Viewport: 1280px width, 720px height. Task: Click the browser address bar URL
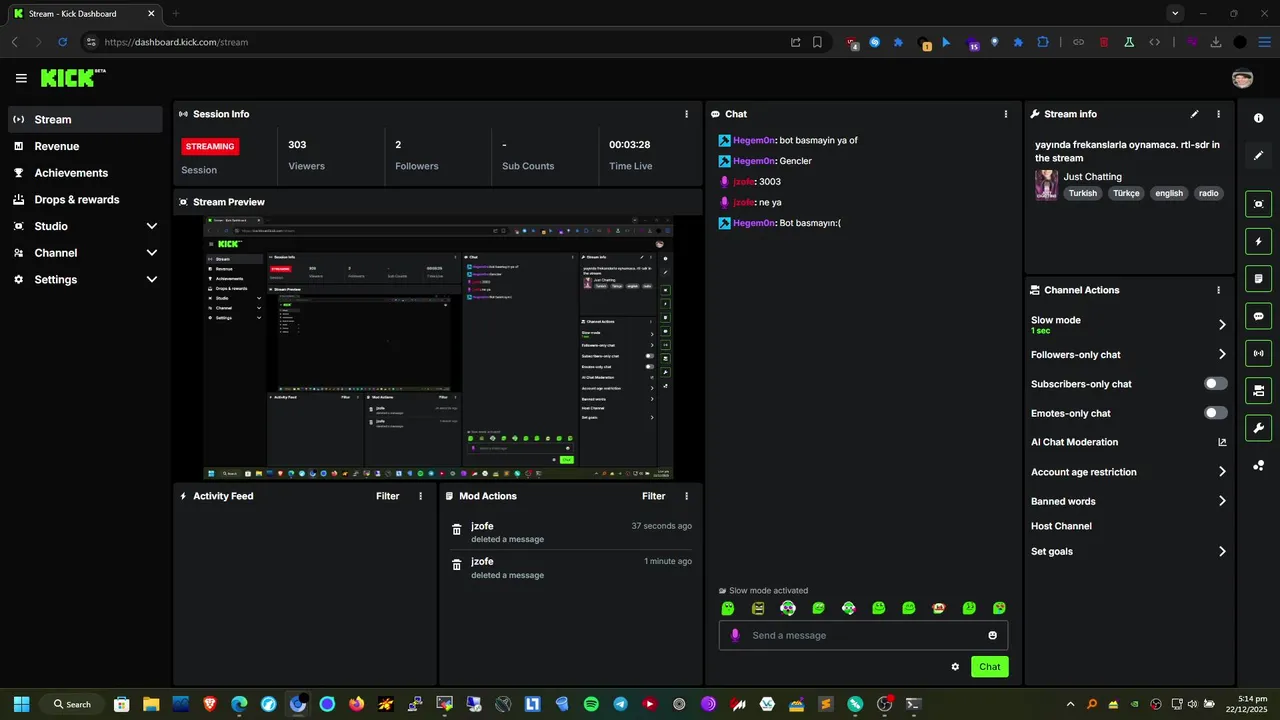tap(176, 42)
